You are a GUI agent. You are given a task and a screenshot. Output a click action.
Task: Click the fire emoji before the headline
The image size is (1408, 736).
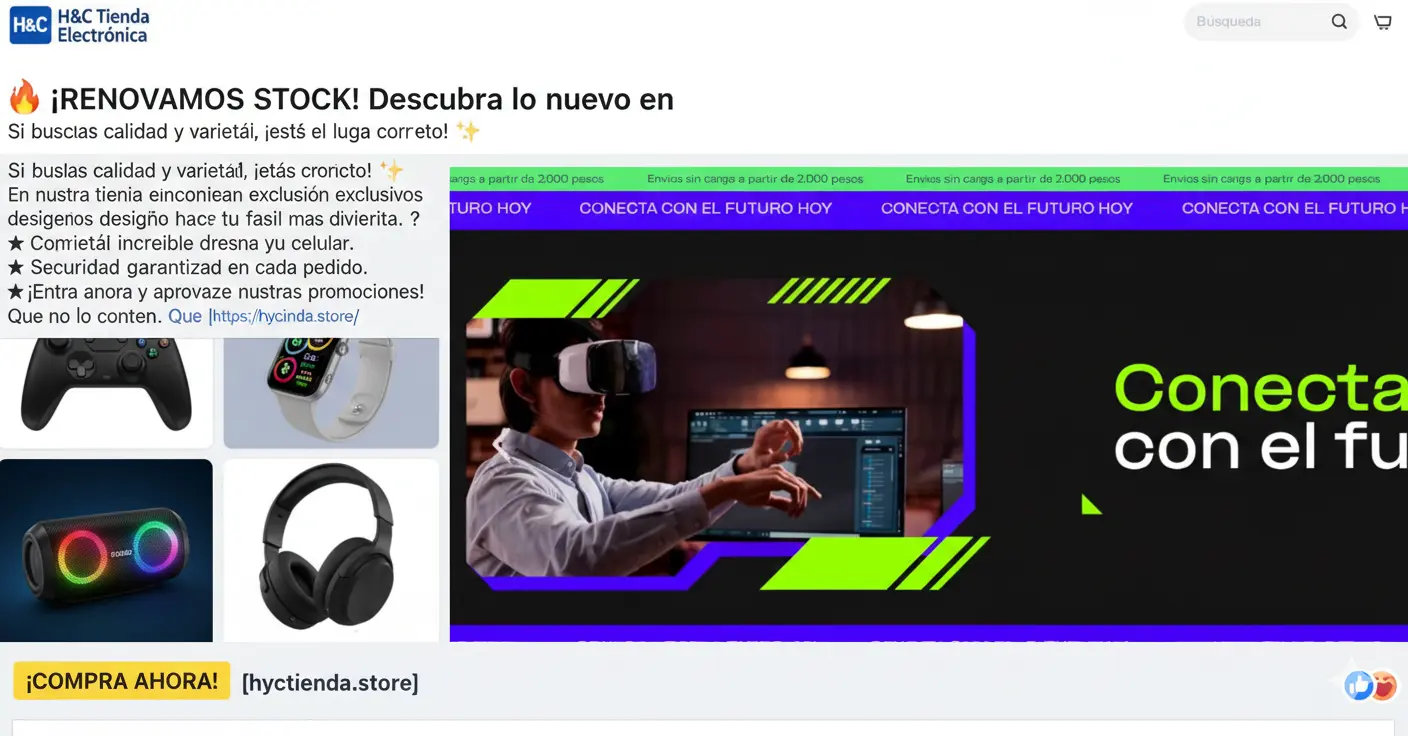click(24, 99)
